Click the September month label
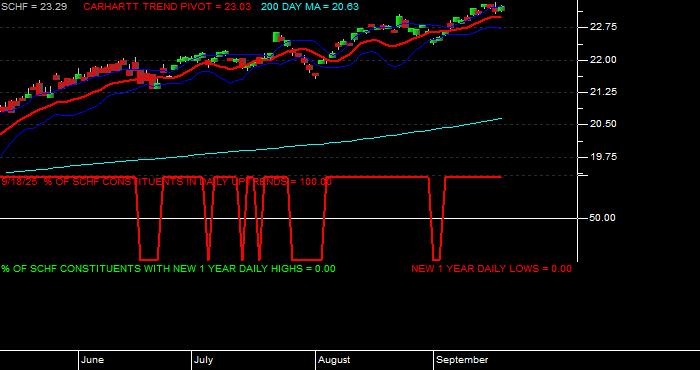 [x=462, y=360]
